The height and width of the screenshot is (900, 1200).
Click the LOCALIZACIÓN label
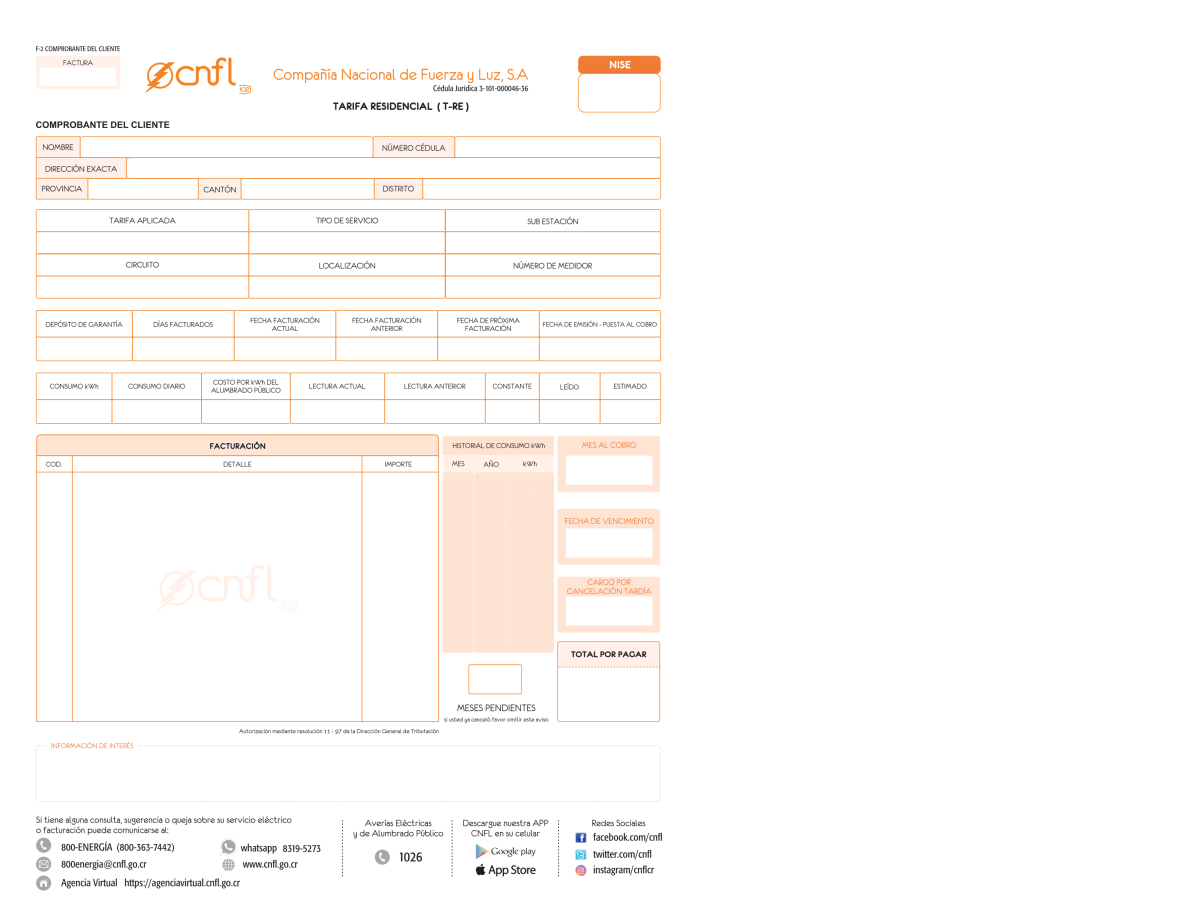(x=347, y=266)
